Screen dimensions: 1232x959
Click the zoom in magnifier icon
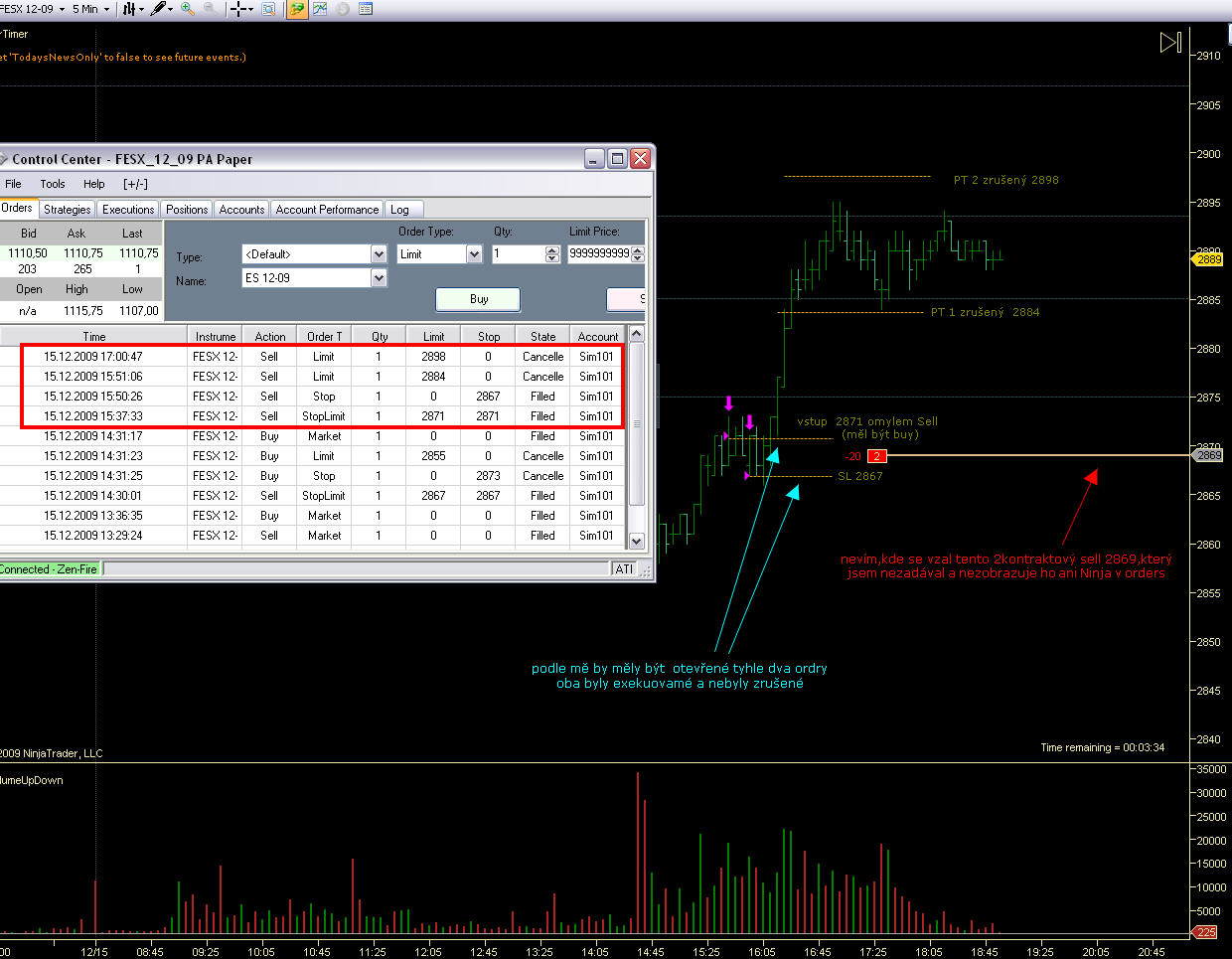point(187,9)
